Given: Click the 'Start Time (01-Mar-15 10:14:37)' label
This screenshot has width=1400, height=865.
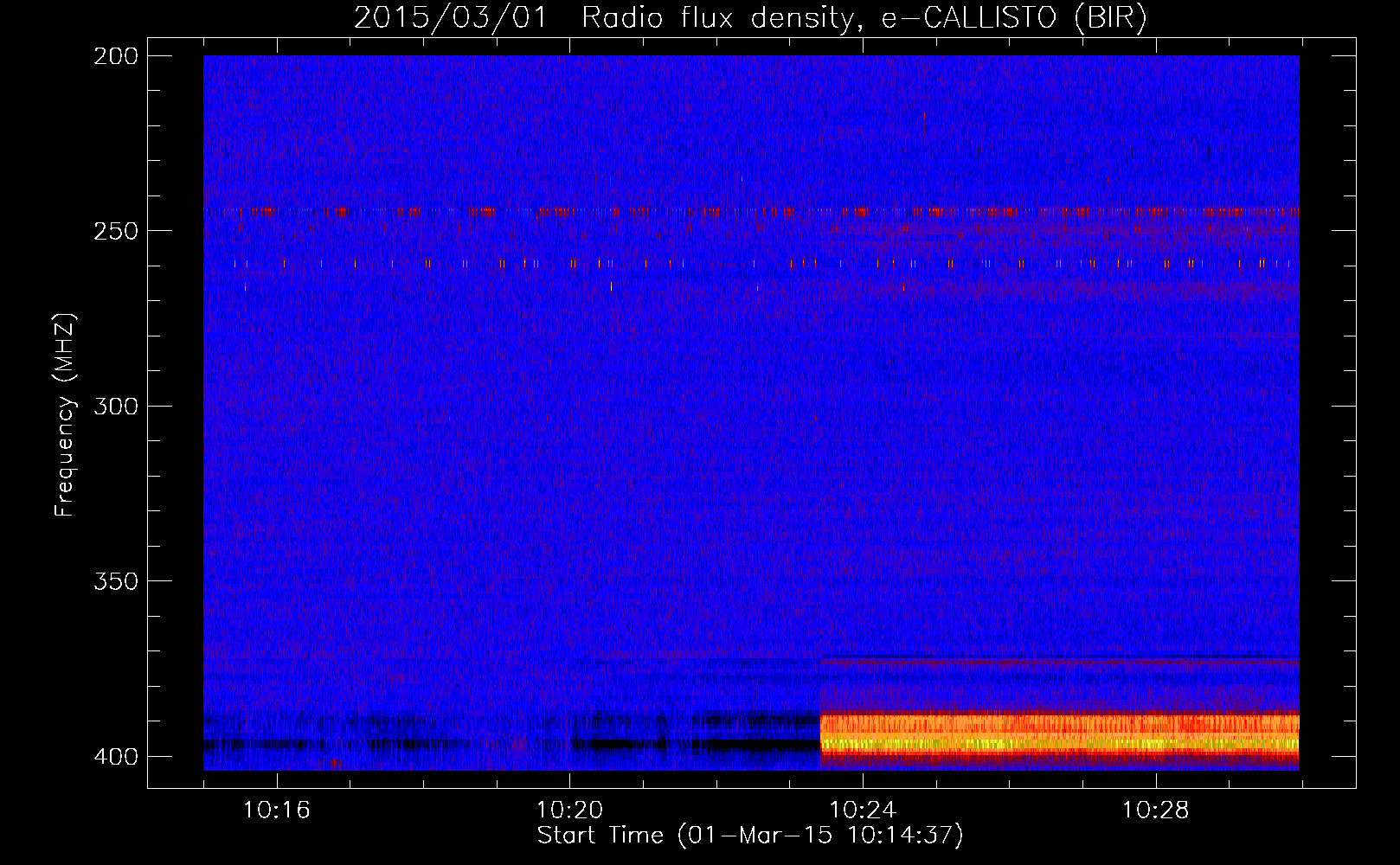Looking at the screenshot, I should point(750,836).
